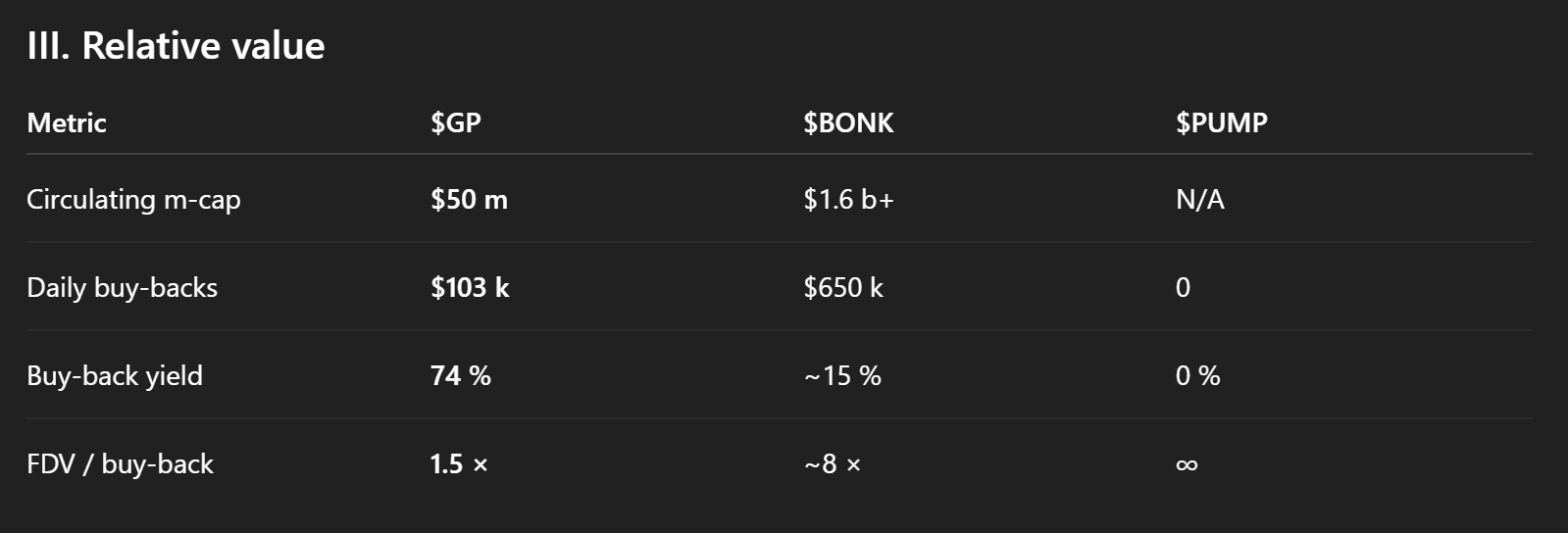Click the $GP column header
This screenshot has width=1568, height=533.
(456, 122)
